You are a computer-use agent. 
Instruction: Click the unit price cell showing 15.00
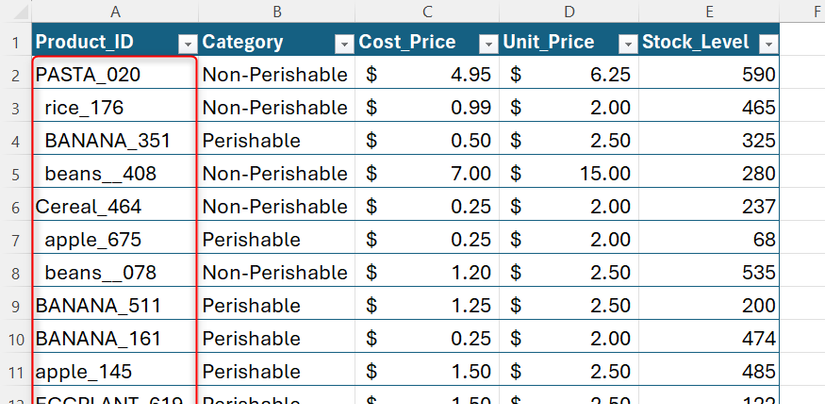(x=568, y=174)
